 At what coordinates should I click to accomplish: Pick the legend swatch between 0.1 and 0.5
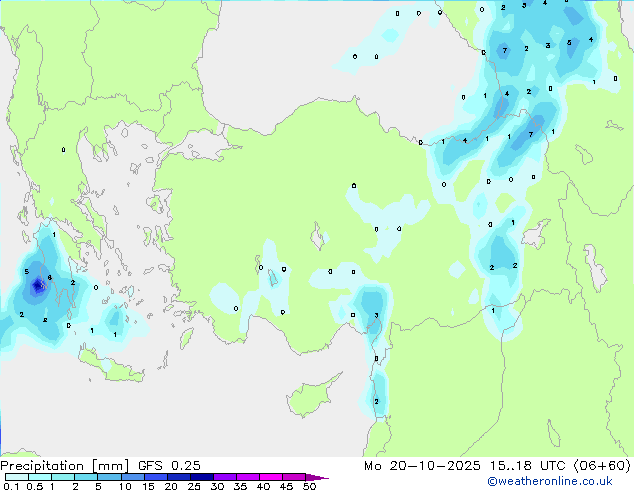tap(17, 477)
